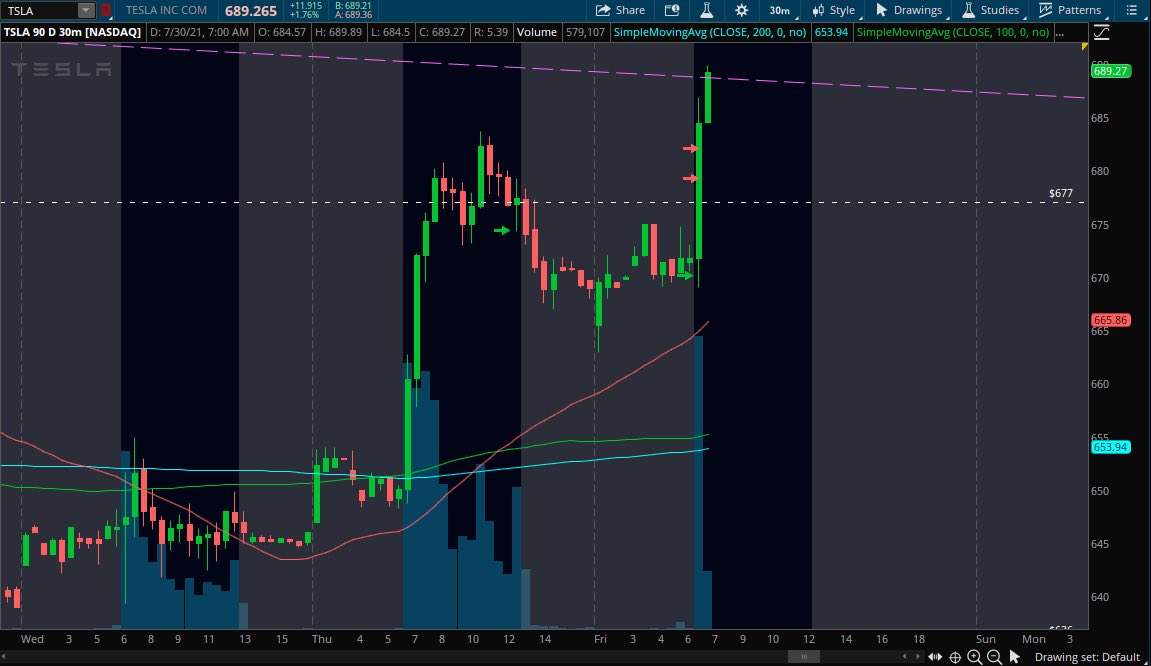Click the red 665.86 moving average label
This screenshot has height=666, width=1151.
(1111, 320)
